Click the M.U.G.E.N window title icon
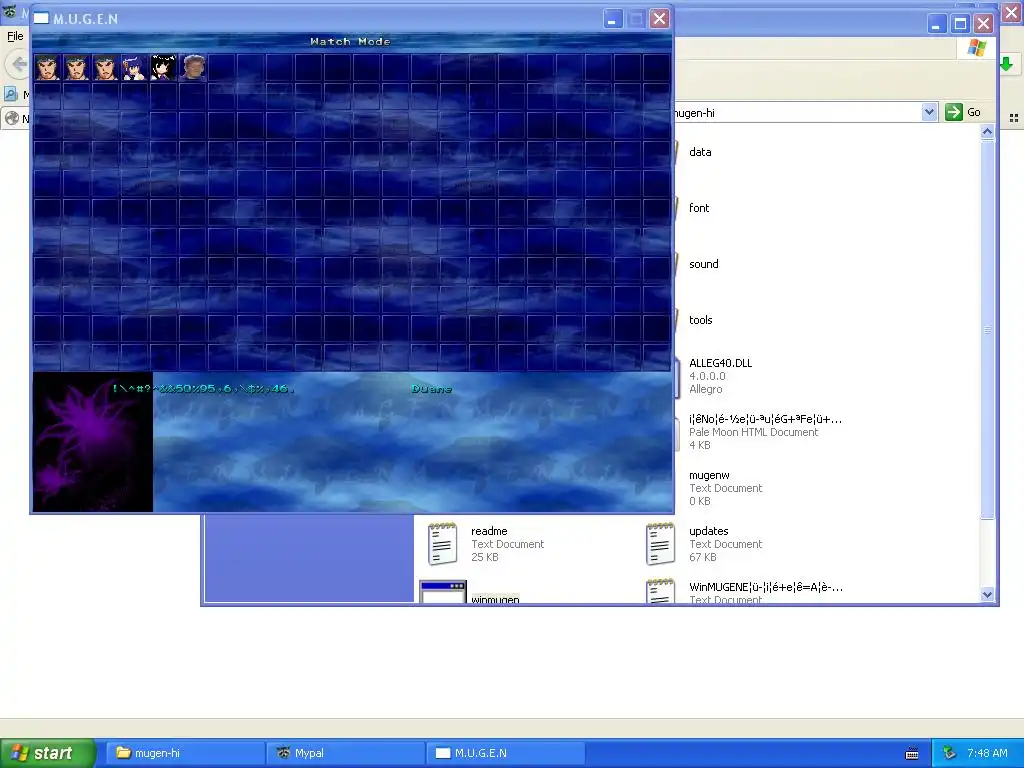The image size is (1024, 768). (42, 18)
